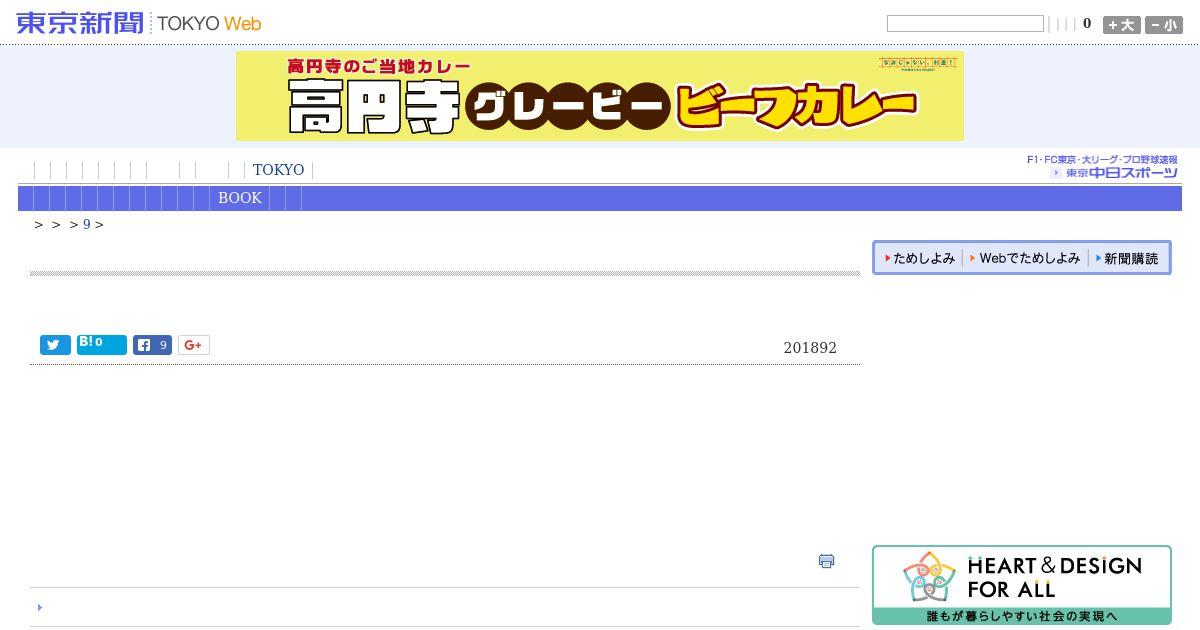Open the TOKYO navigation link

click(x=278, y=170)
